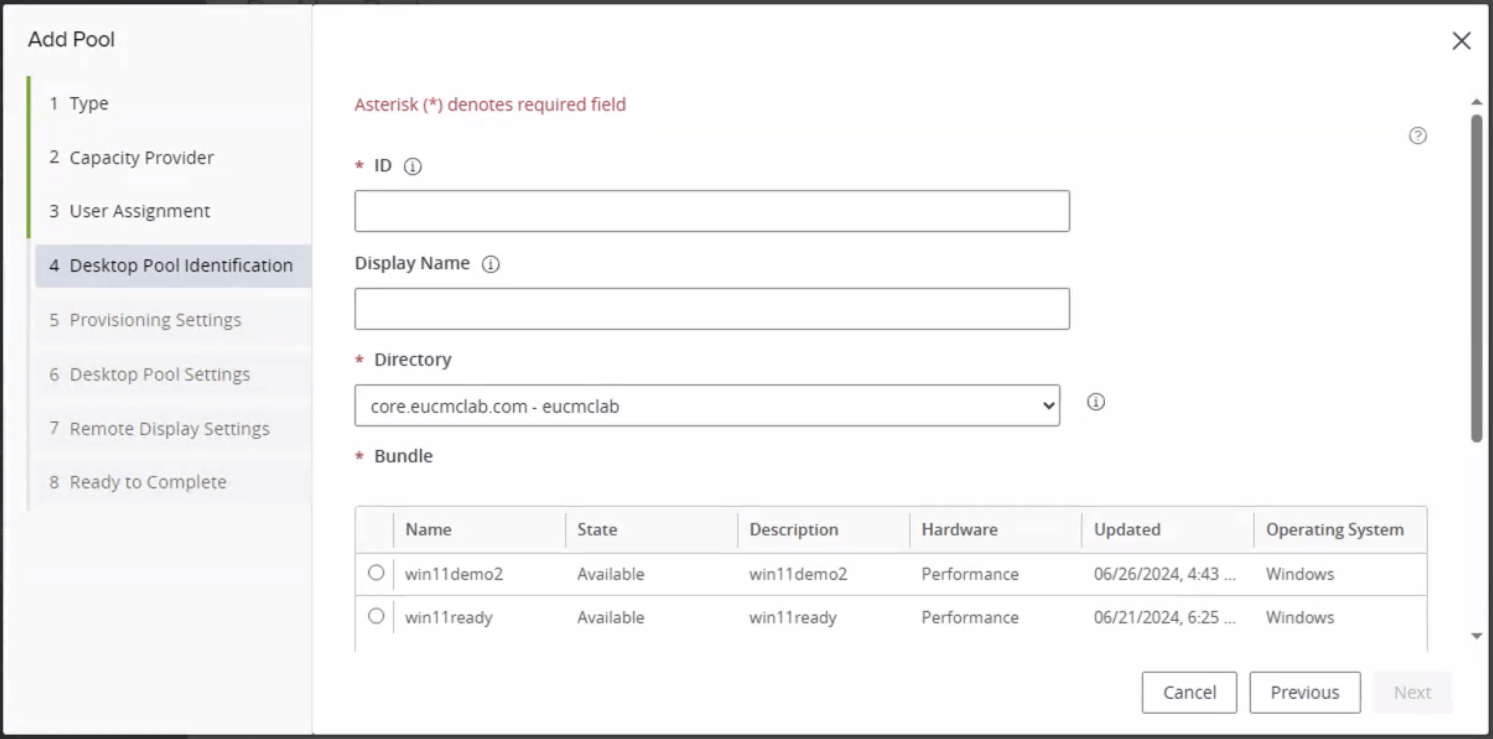
Task: Open the help question mark icon
Action: point(1418,136)
